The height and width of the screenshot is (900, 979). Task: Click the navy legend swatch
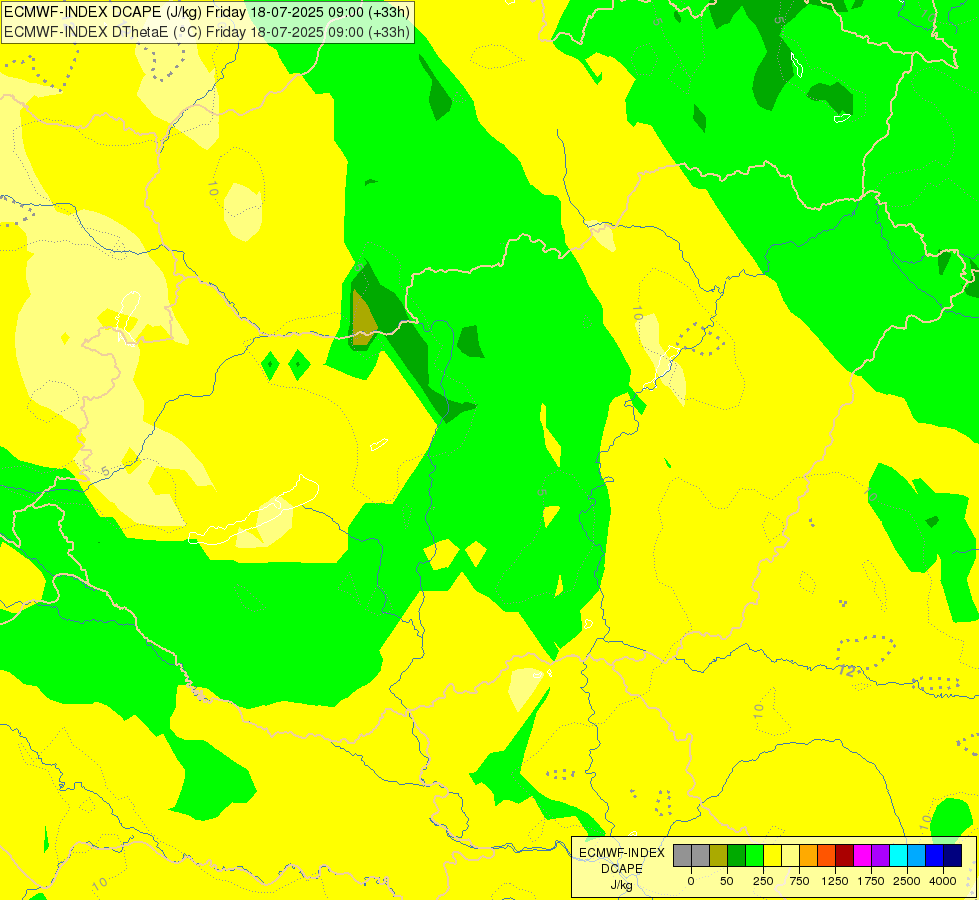[x=953, y=855]
